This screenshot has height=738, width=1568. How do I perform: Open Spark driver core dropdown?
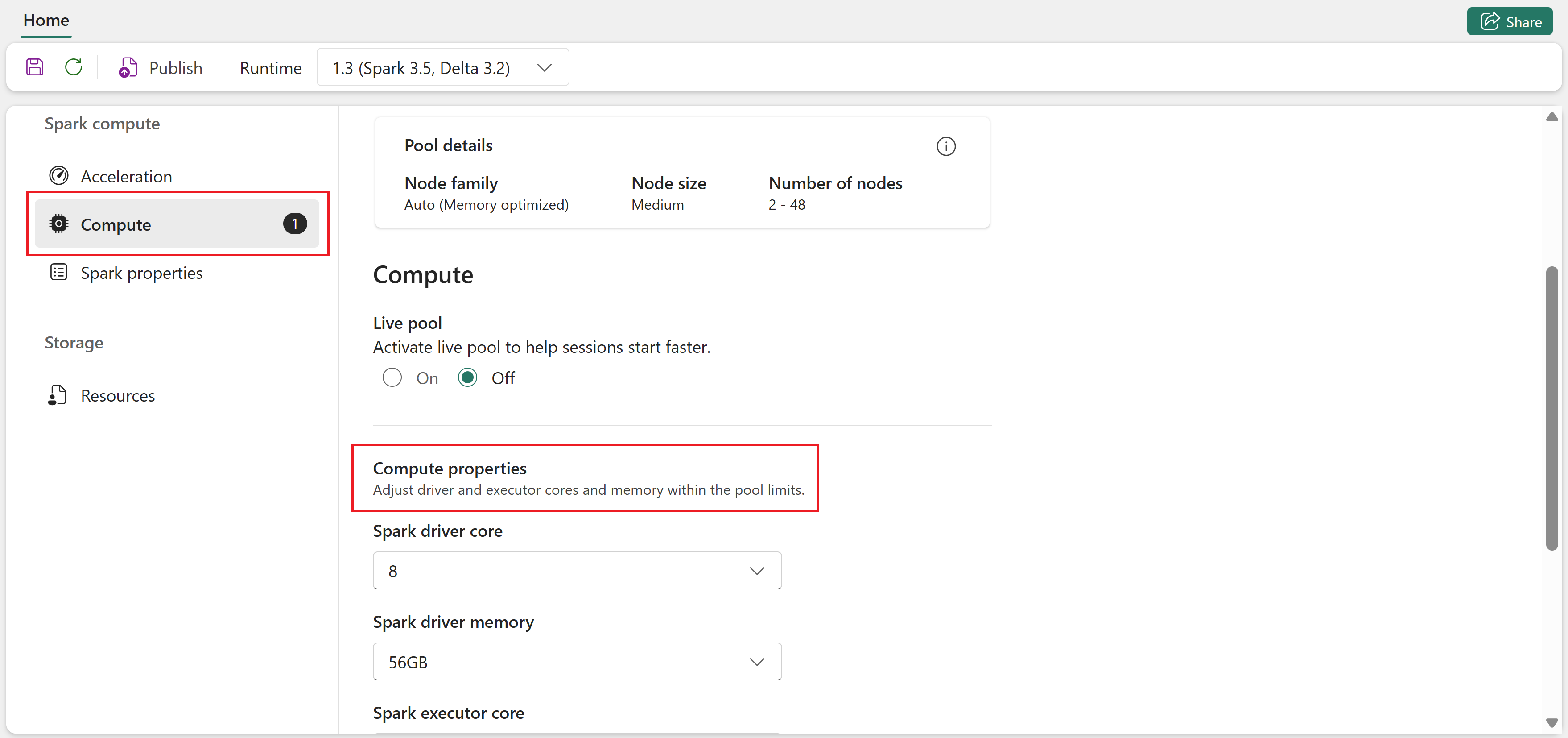point(577,571)
